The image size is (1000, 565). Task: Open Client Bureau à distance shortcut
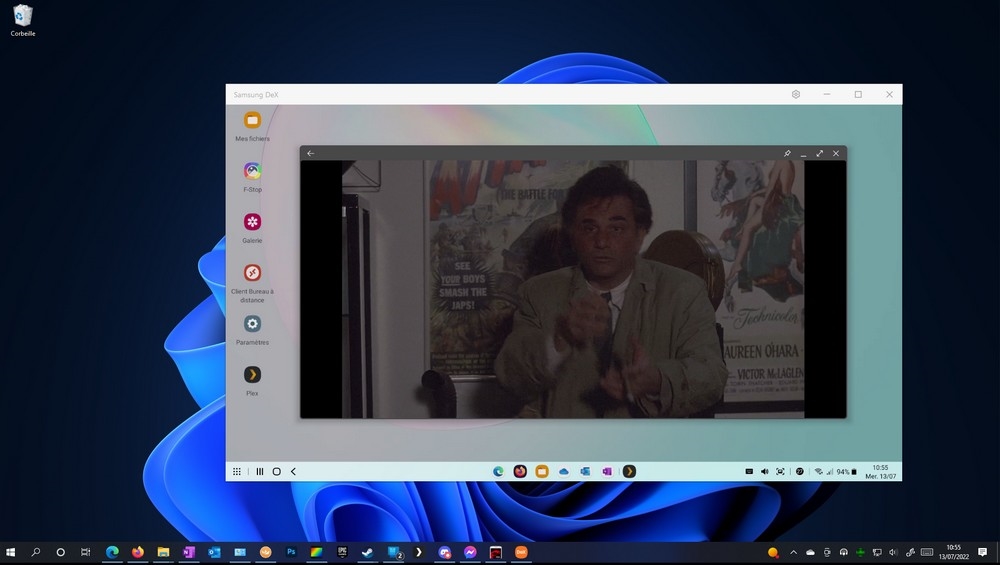tap(252, 273)
